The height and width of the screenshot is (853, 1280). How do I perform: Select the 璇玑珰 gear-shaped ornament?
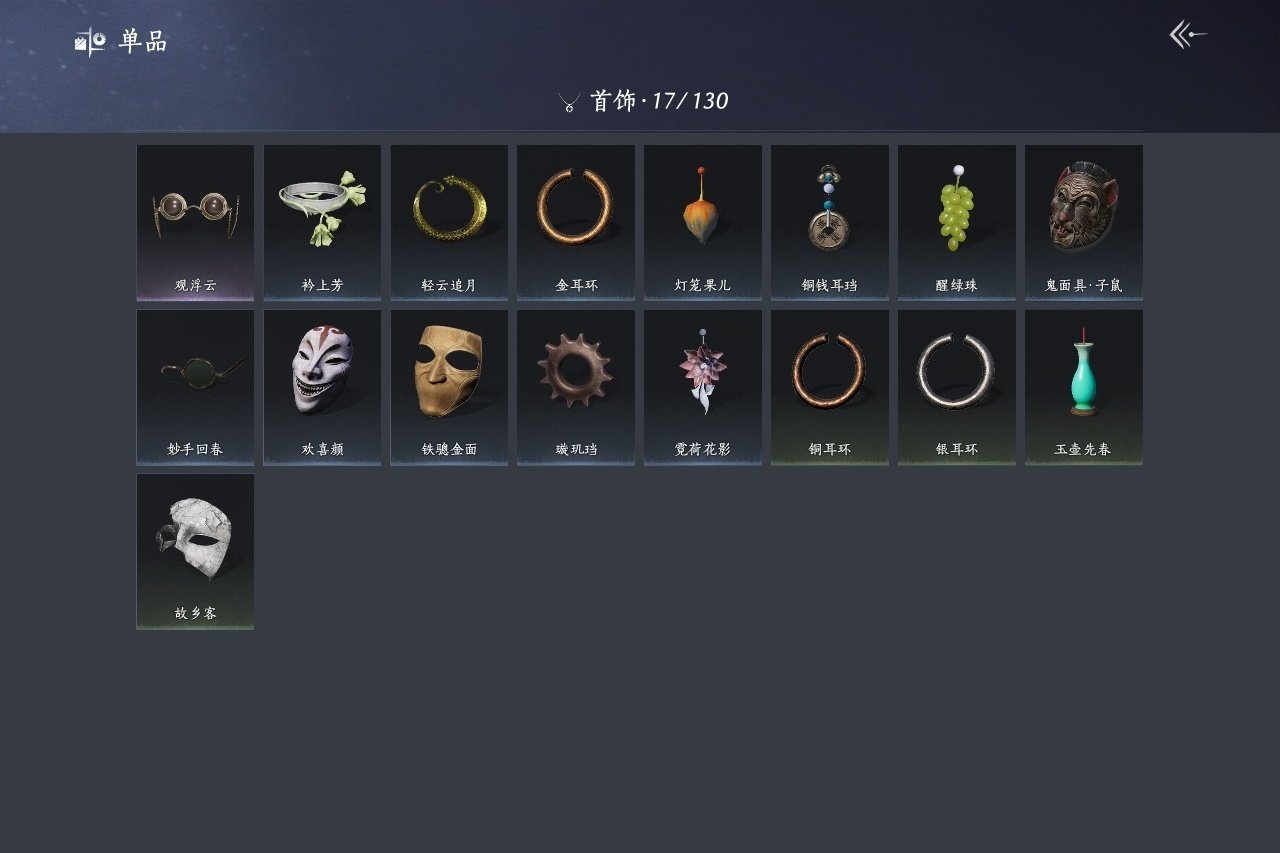pyautogui.click(x=576, y=387)
